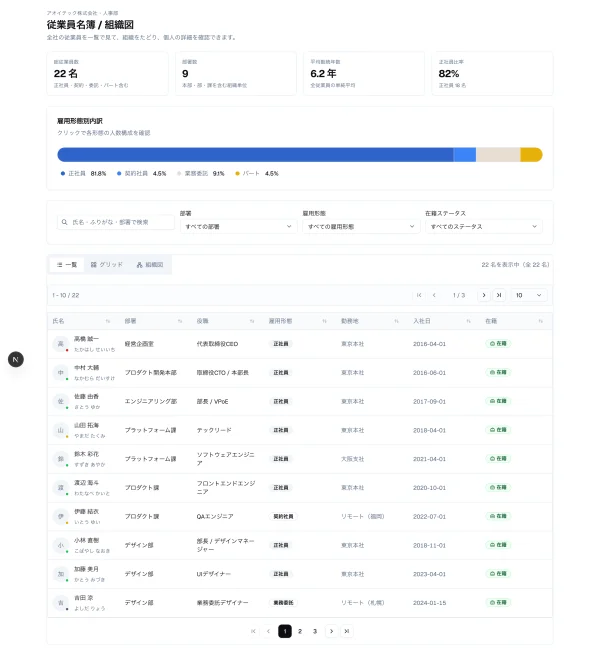Click previous-page arrow in bottom pager
The image size is (600, 655).
coord(268,631)
